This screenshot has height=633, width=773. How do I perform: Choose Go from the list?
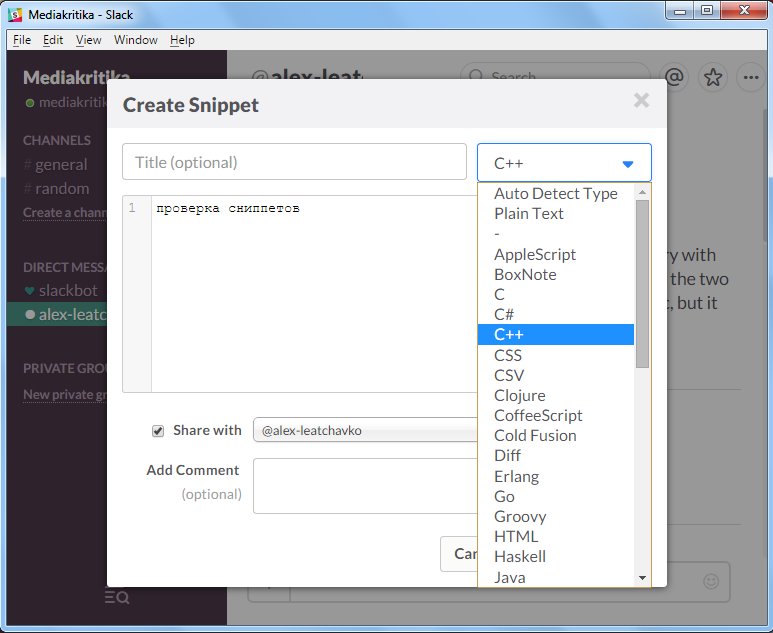point(556,496)
